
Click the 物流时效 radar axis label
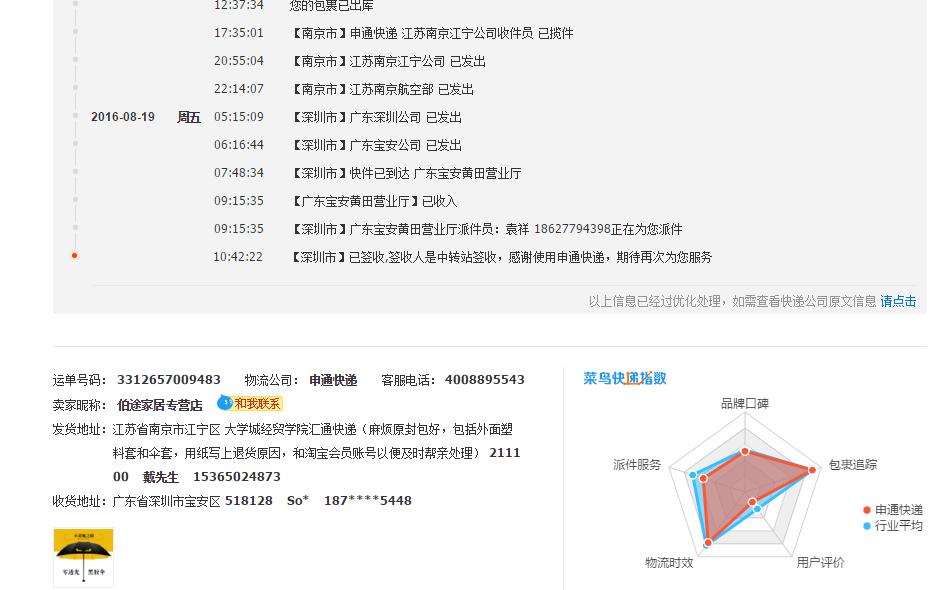pos(669,562)
